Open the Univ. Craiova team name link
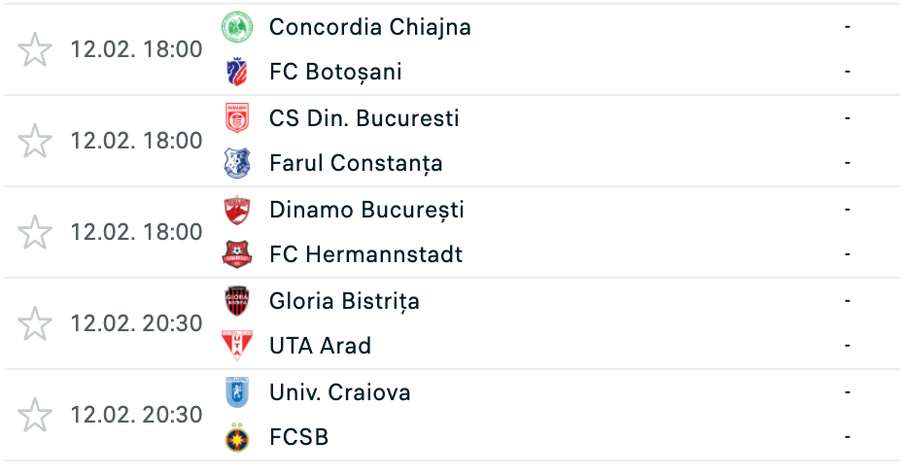 point(340,392)
